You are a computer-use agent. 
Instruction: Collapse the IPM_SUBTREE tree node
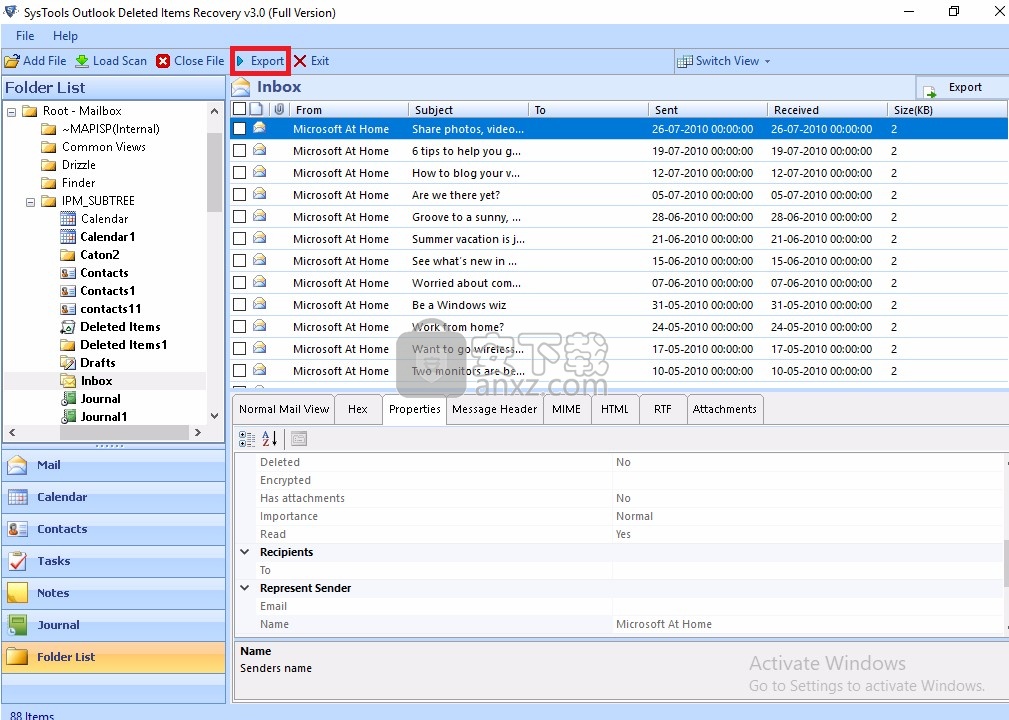coord(30,201)
